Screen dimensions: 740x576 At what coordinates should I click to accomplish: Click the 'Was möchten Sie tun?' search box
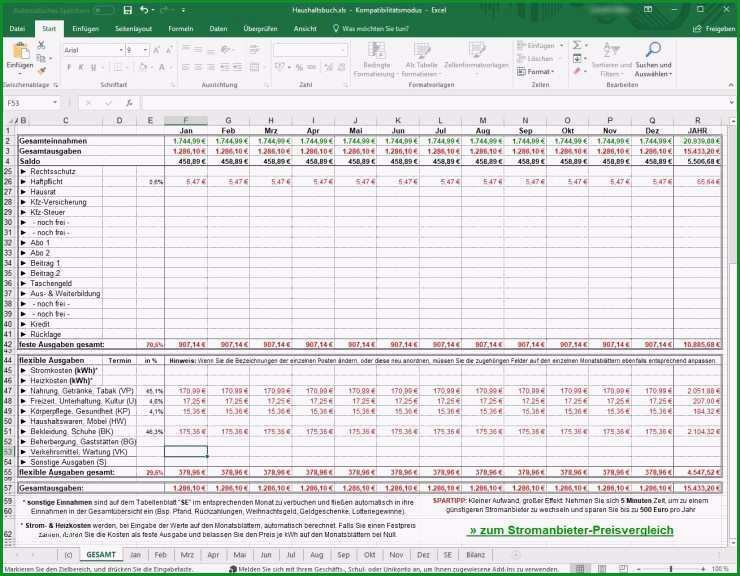coord(371,29)
